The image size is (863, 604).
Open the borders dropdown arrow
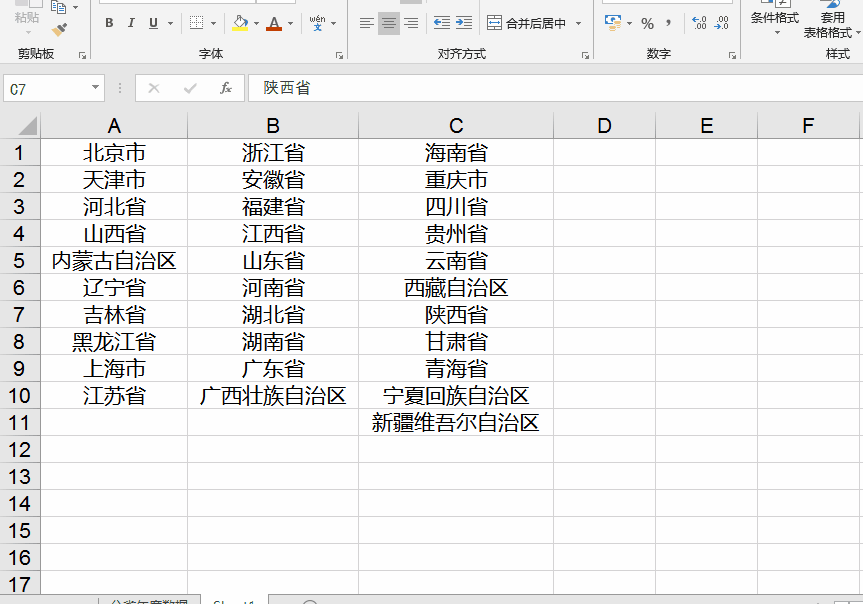pyautogui.click(x=213, y=23)
